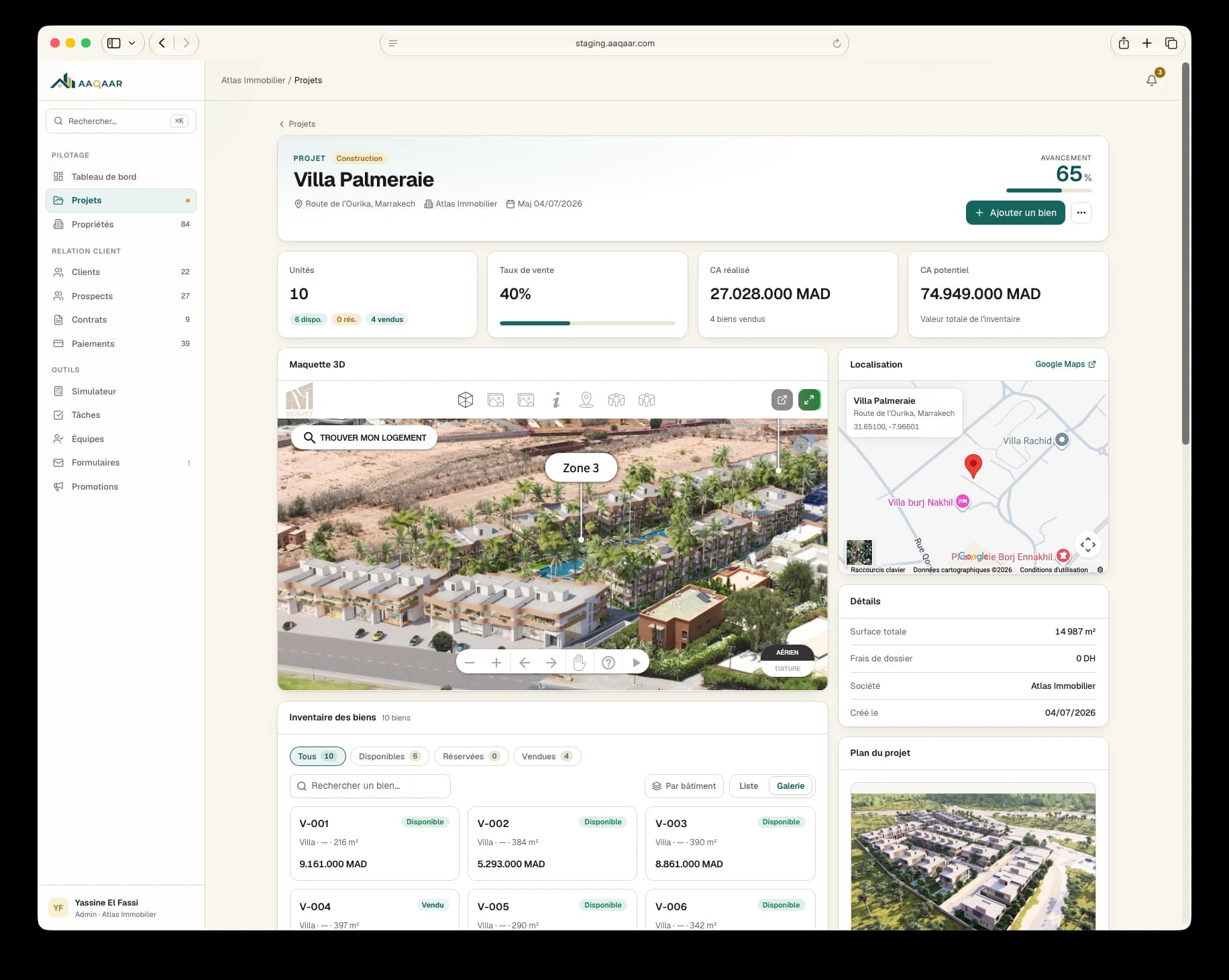
Task: Filter inventory by Vendues tab
Action: [547, 756]
